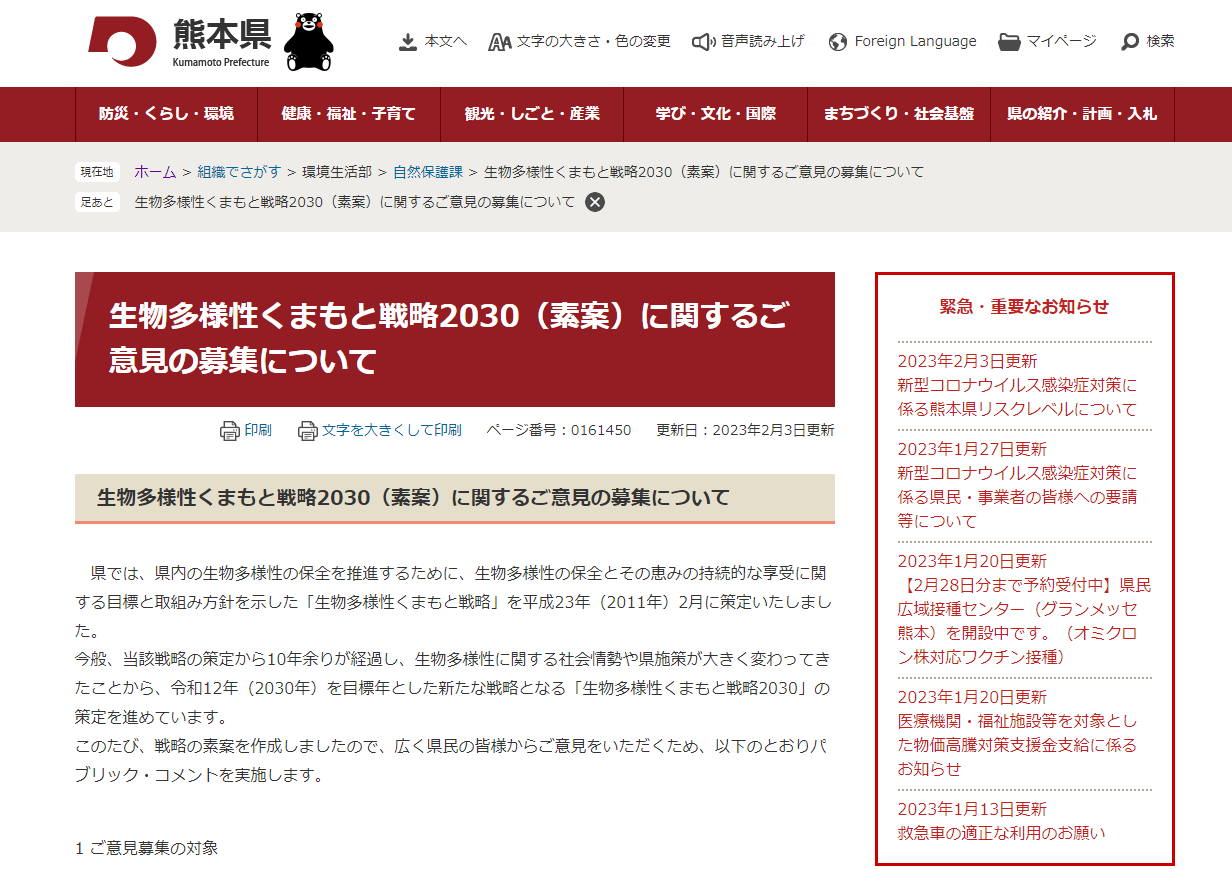Open マイページ using the folder icon
The height and width of the screenshot is (869, 1232).
point(1007,41)
